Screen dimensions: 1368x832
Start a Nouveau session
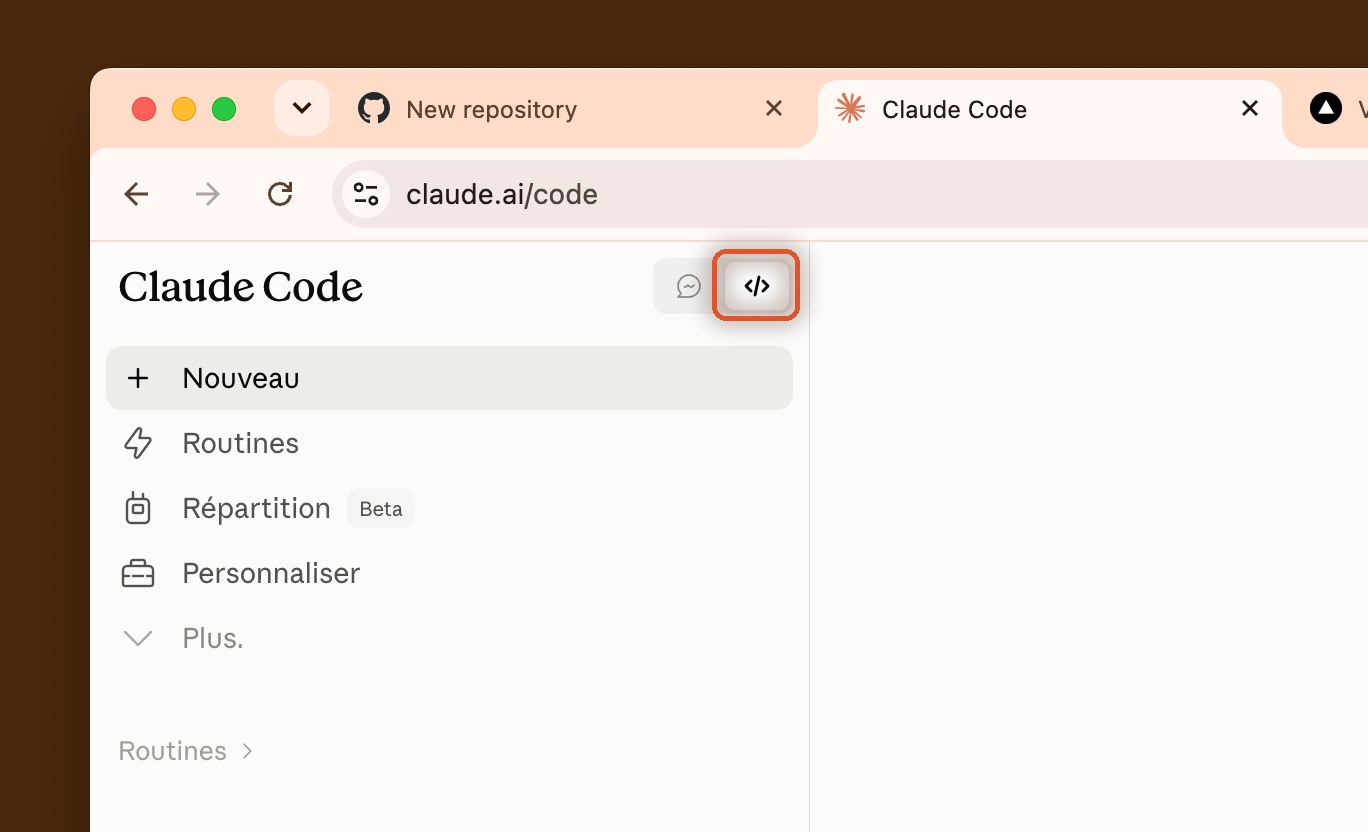pos(449,378)
